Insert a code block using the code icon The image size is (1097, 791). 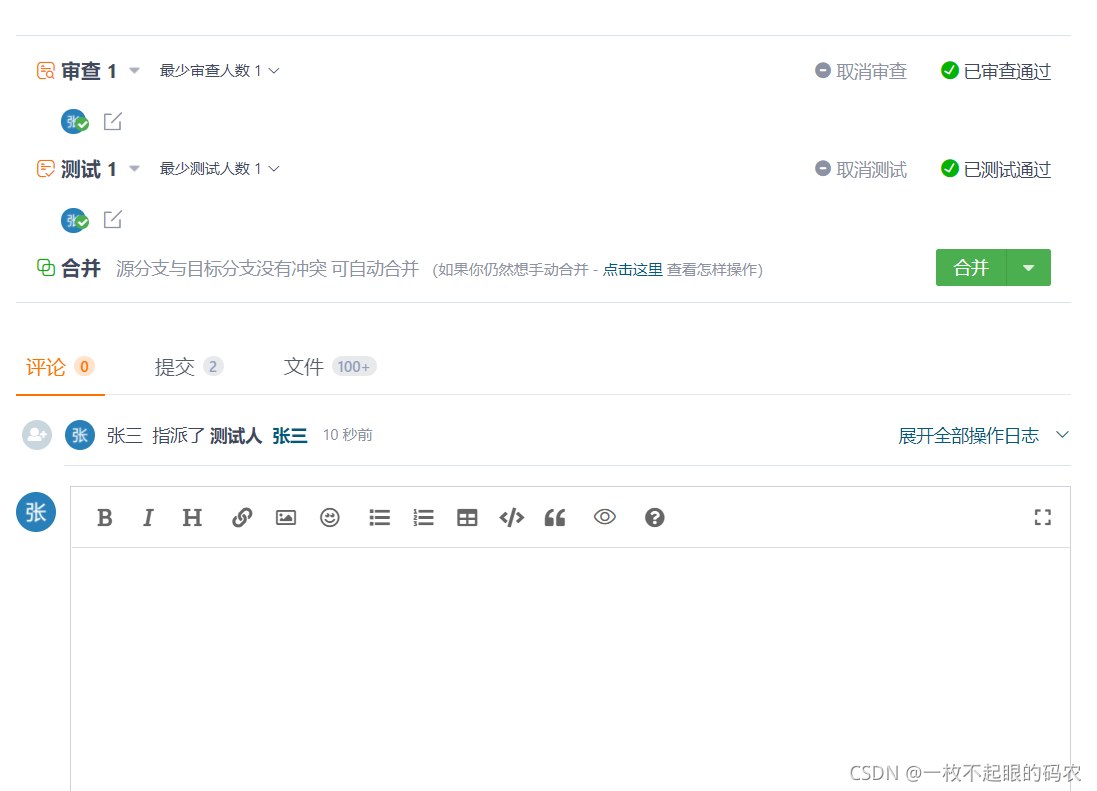tap(511, 517)
